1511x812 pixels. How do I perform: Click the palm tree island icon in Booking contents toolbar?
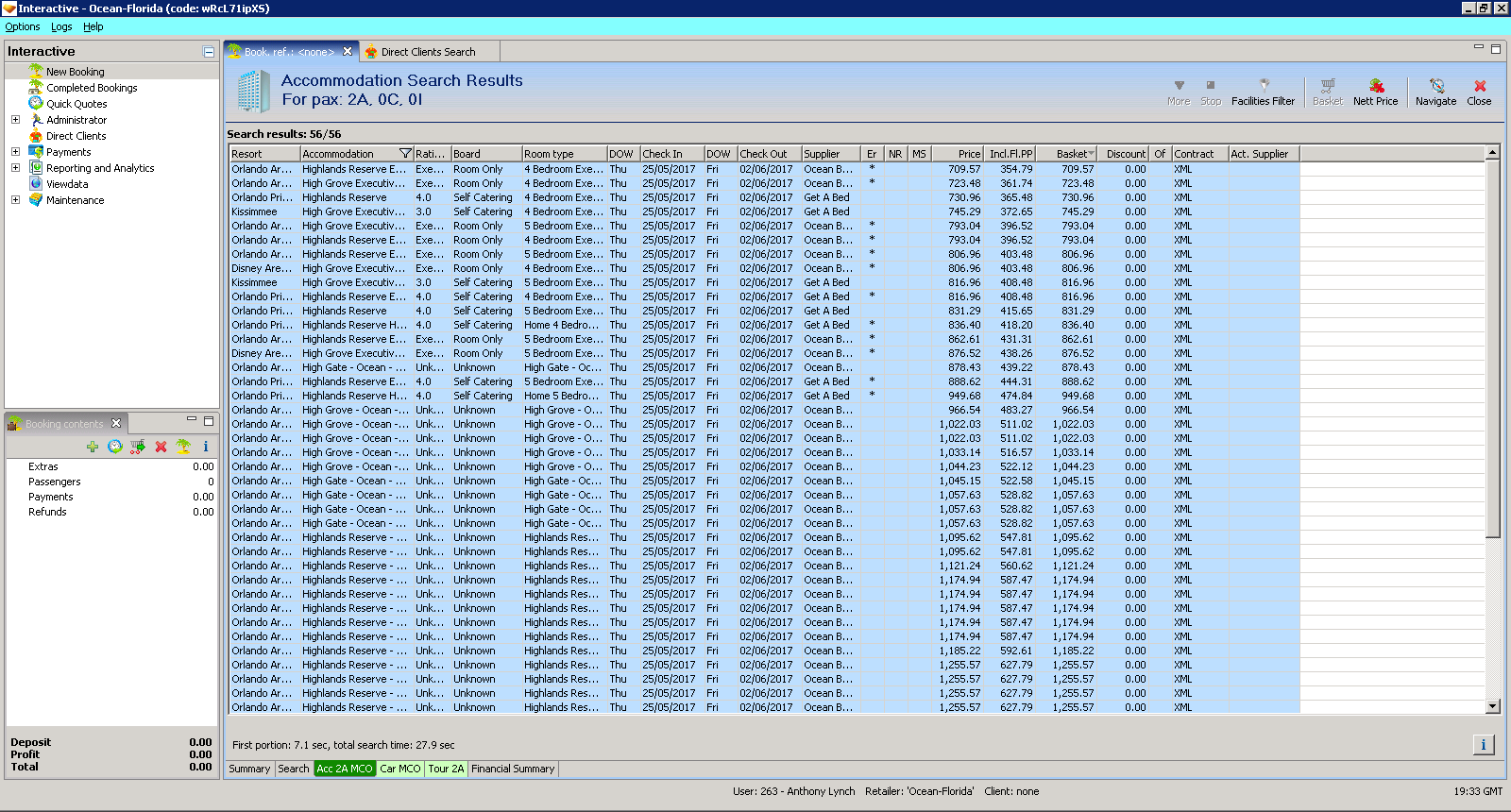point(183,447)
